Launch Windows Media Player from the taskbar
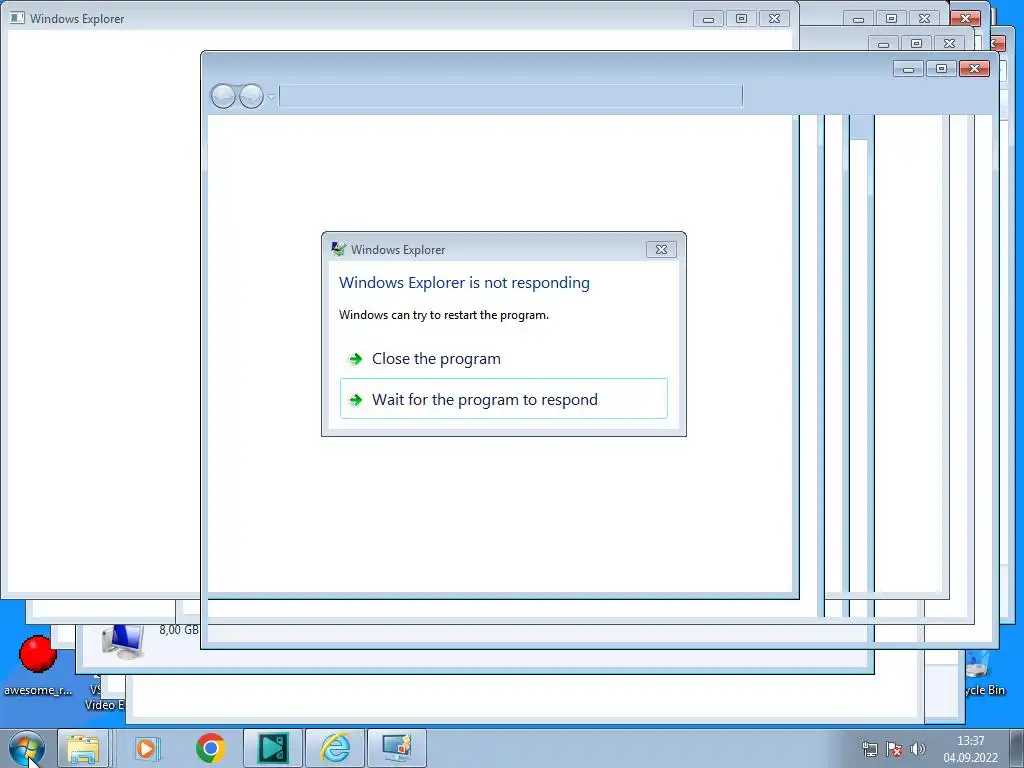 (147, 748)
